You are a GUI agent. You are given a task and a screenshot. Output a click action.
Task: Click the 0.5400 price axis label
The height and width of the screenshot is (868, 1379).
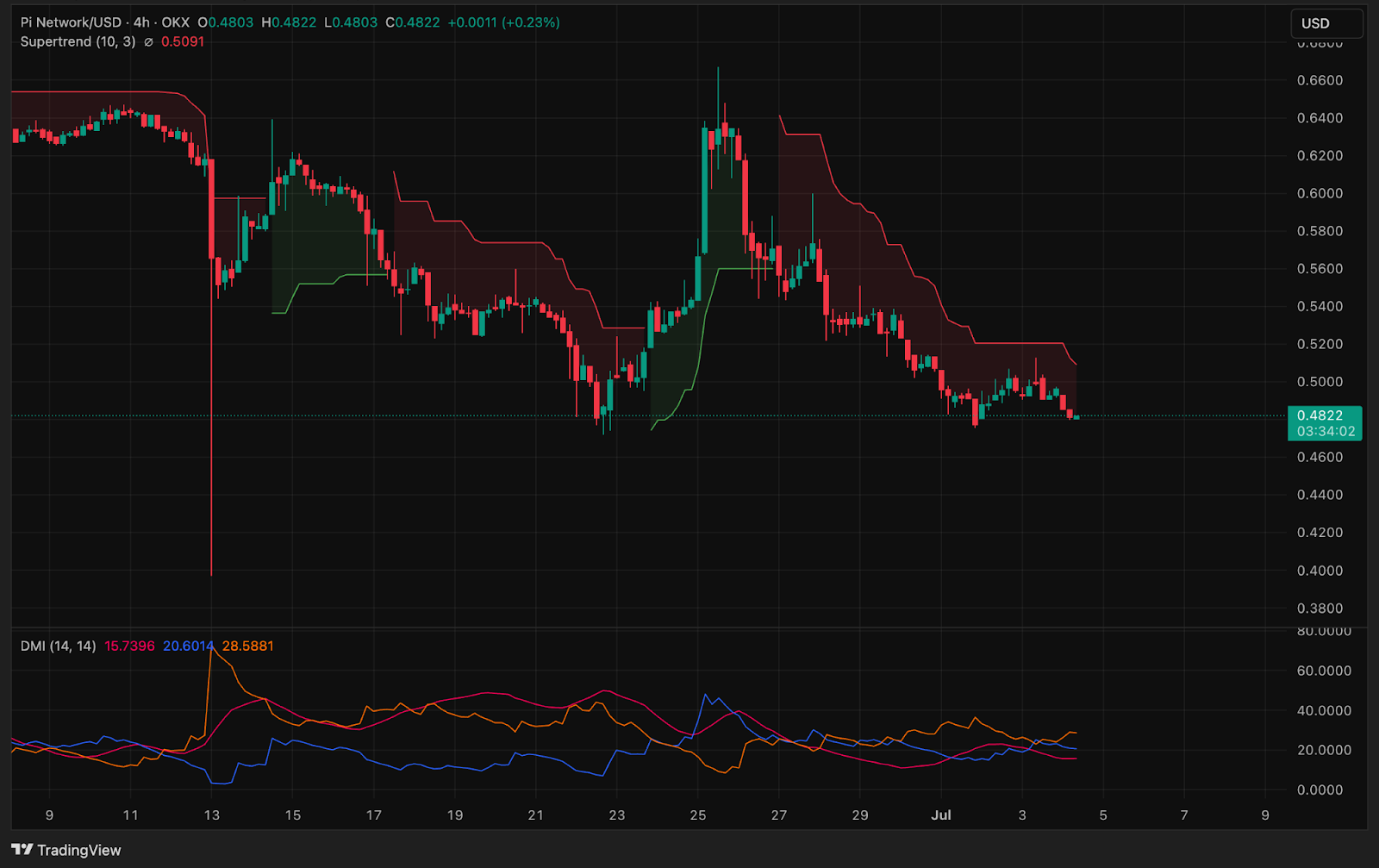point(1320,306)
